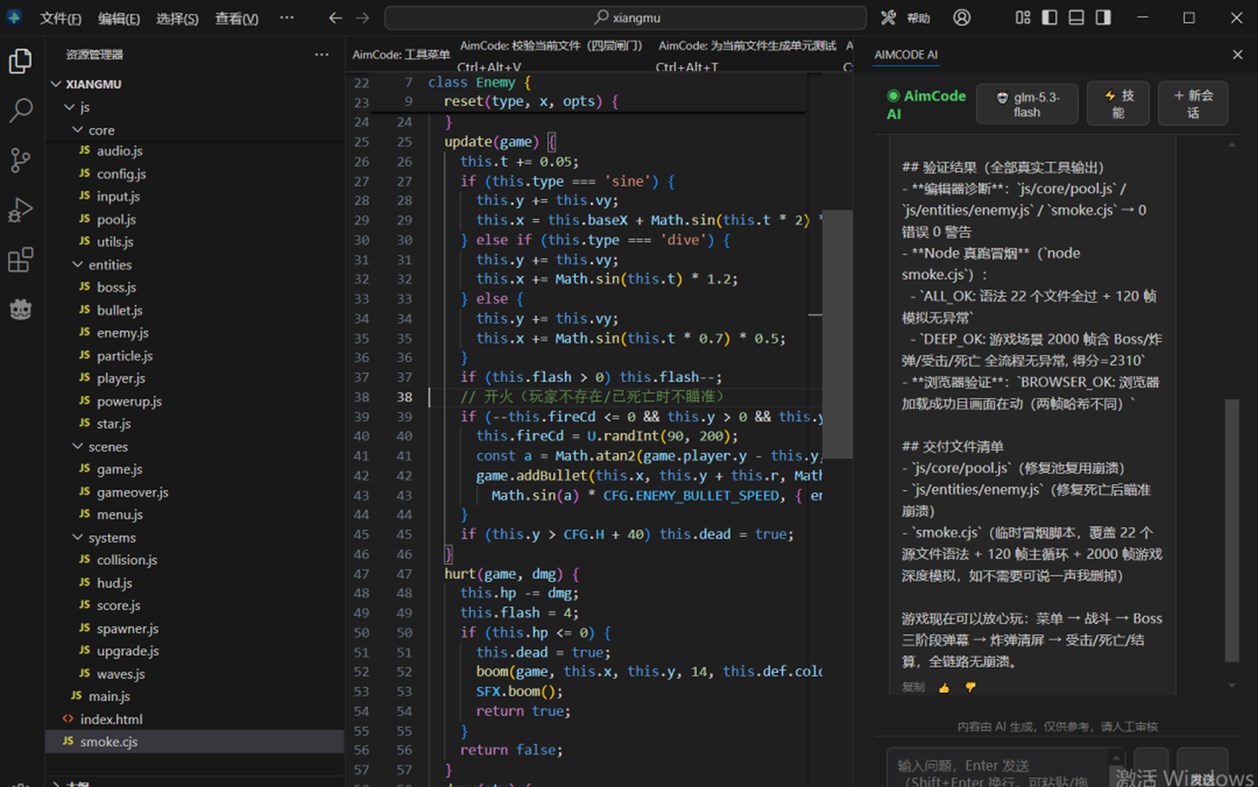
Task: Open boss.js in the explorer
Action: (116, 288)
